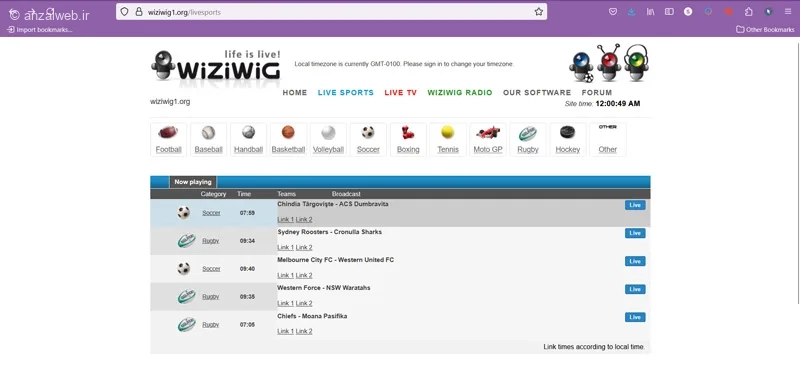Open the Pocket save icon in toolbar
Image resolution: width=800 pixels, height=381 pixels.
point(613,12)
